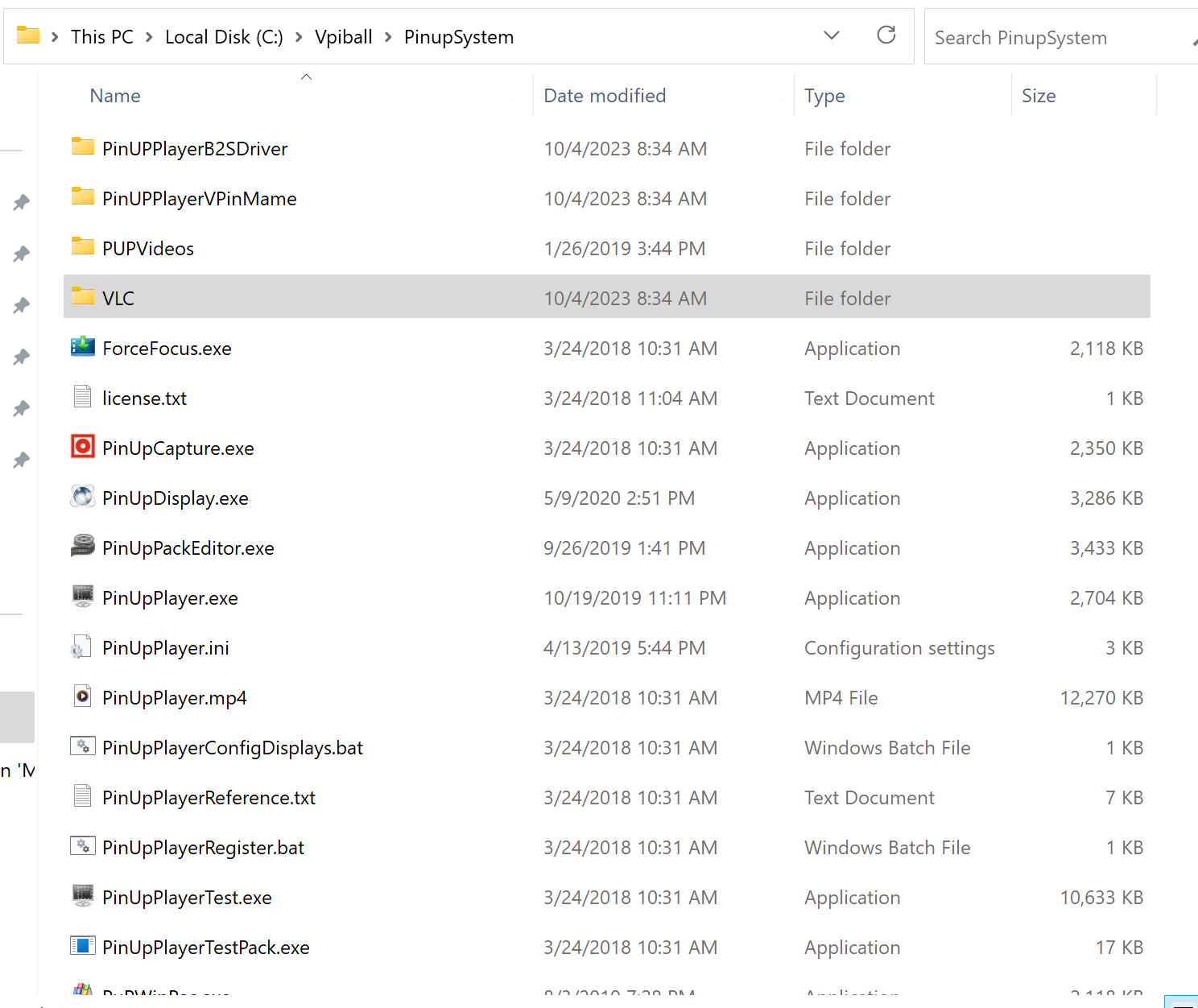This screenshot has width=1198, height=1008.
Task: Sort files by Date modified column
Action: point(605,96)
